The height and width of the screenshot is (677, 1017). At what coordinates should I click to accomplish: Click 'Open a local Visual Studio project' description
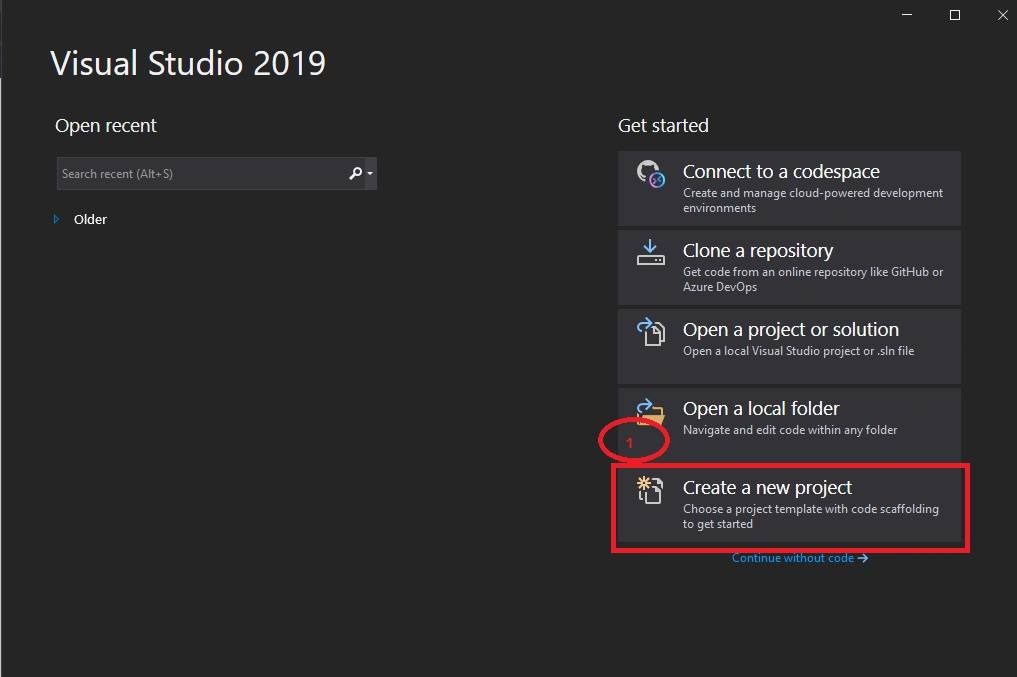pos(798,351)
